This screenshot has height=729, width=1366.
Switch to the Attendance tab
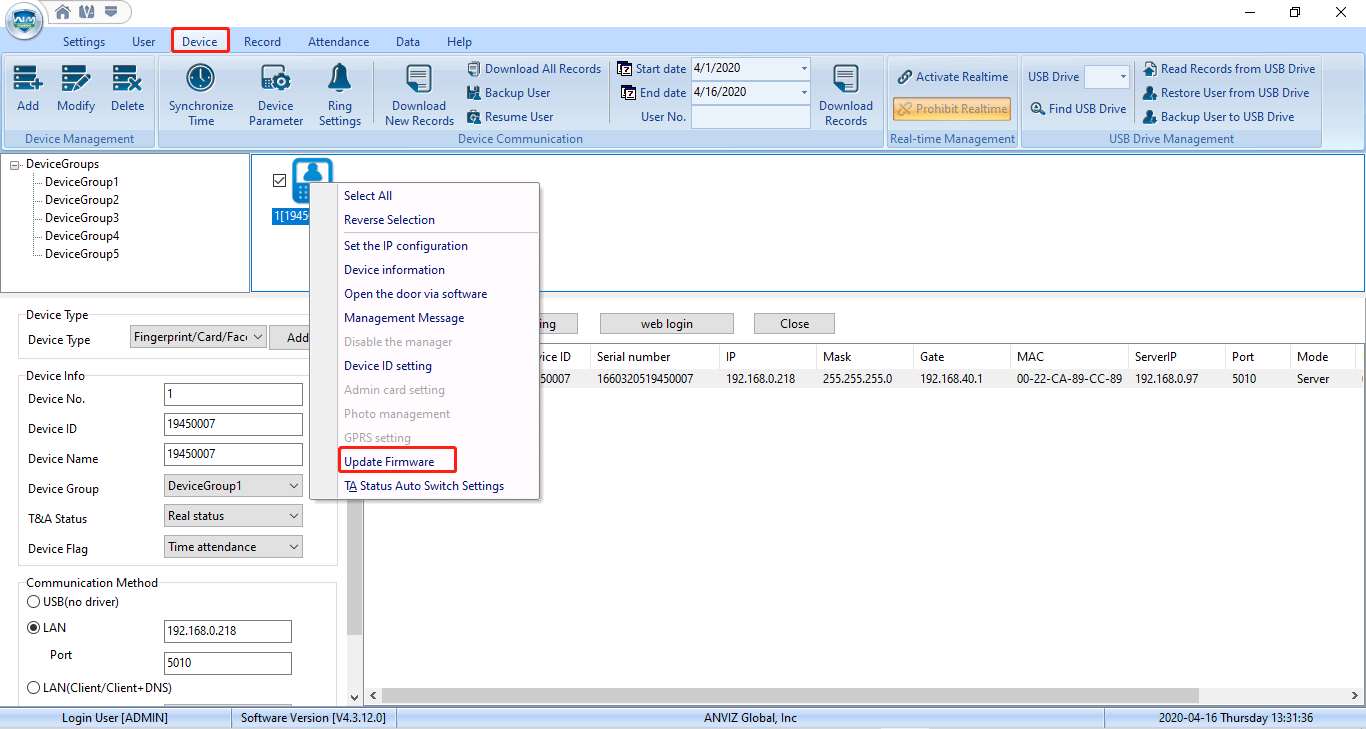[338, 42]
